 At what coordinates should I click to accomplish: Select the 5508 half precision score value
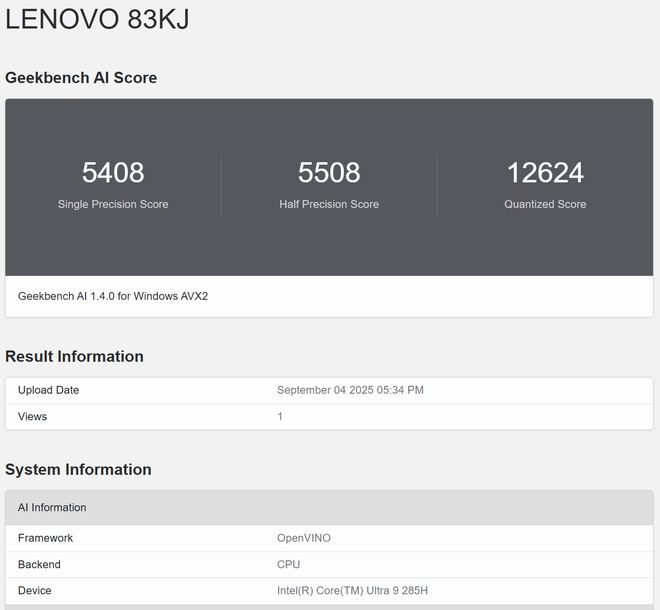(329, 173)
